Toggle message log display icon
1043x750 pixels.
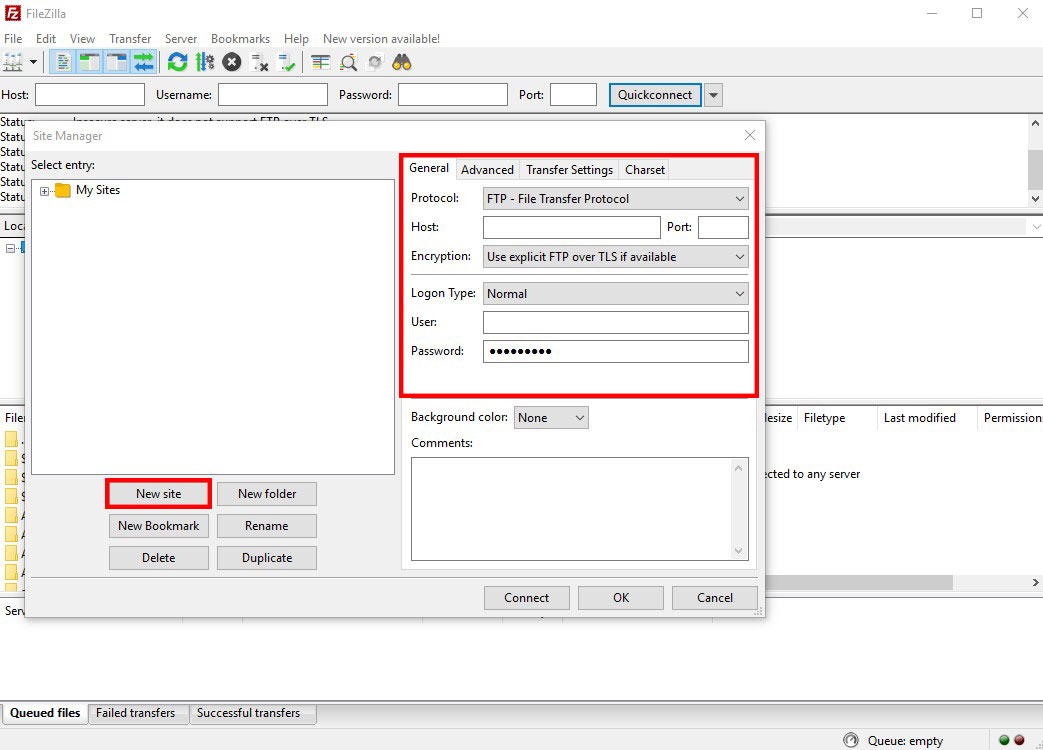coord(63,62)
